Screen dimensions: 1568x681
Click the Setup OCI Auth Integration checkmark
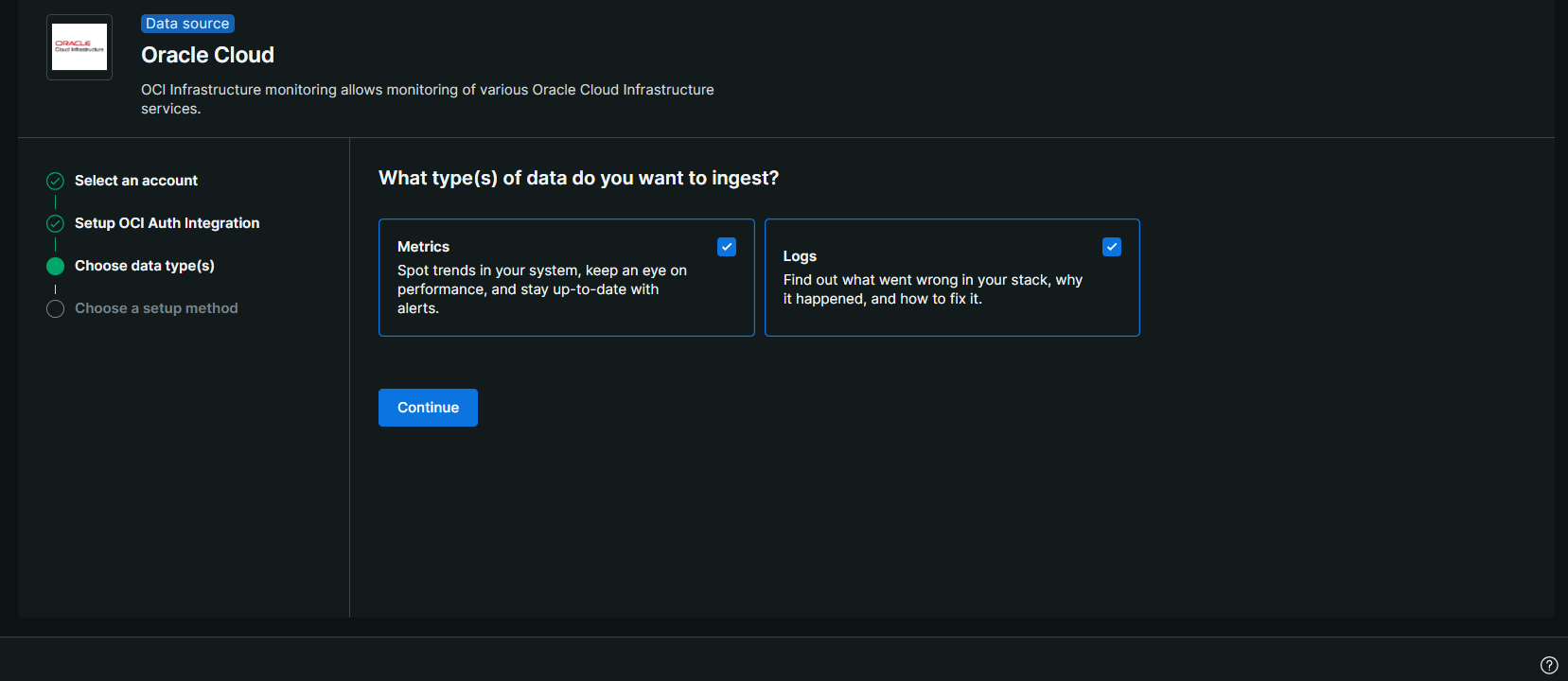(56, 223)
